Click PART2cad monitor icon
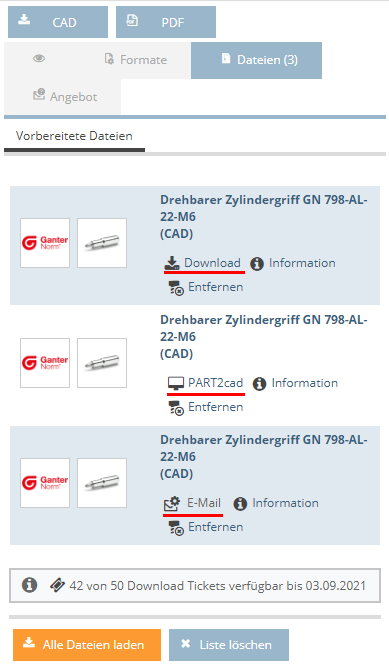Image resolution: width=389 pixels, height=668 pixels. tap(176, 383)
